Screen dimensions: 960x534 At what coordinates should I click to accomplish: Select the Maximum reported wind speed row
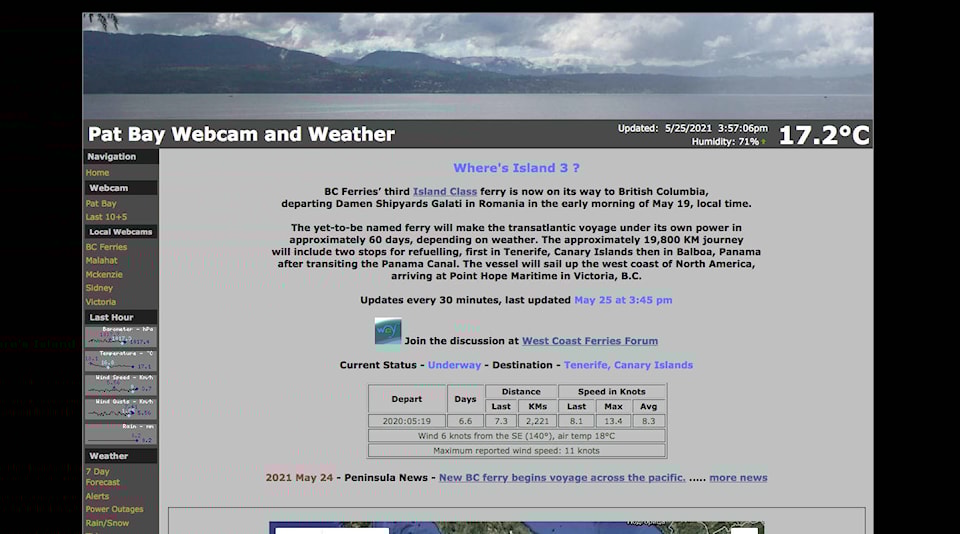[517, 450]
